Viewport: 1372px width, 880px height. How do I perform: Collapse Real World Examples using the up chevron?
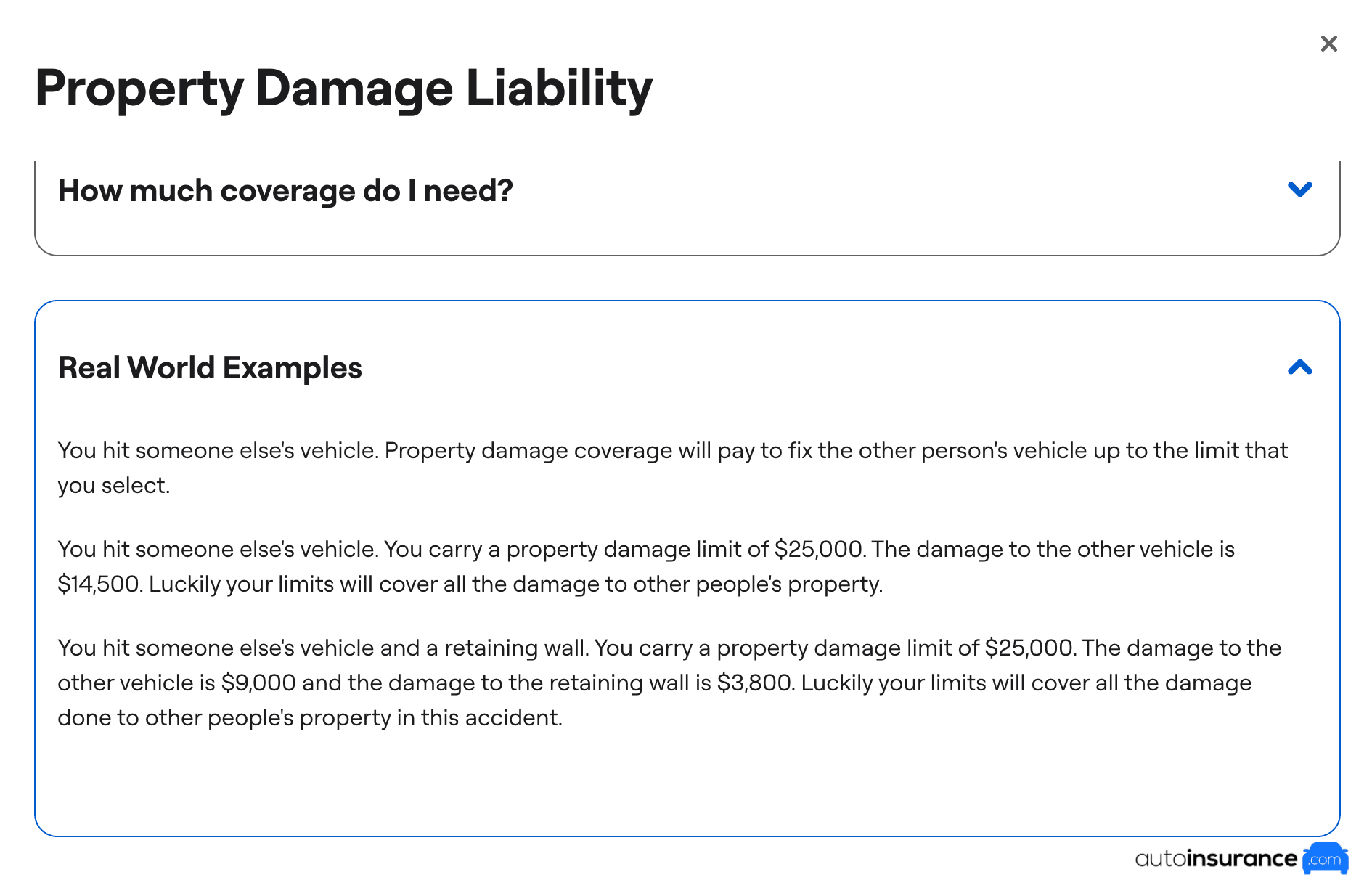[x=1299, y=367]
